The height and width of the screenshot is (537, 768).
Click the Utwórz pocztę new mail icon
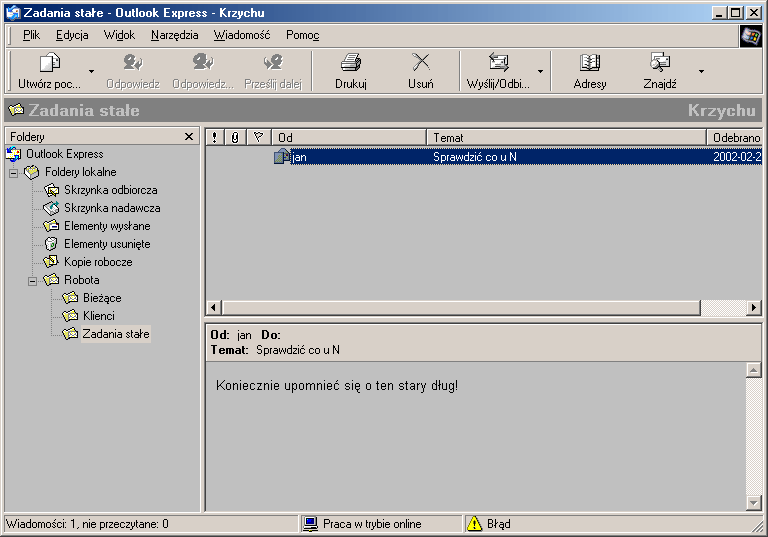pos(49,63)
